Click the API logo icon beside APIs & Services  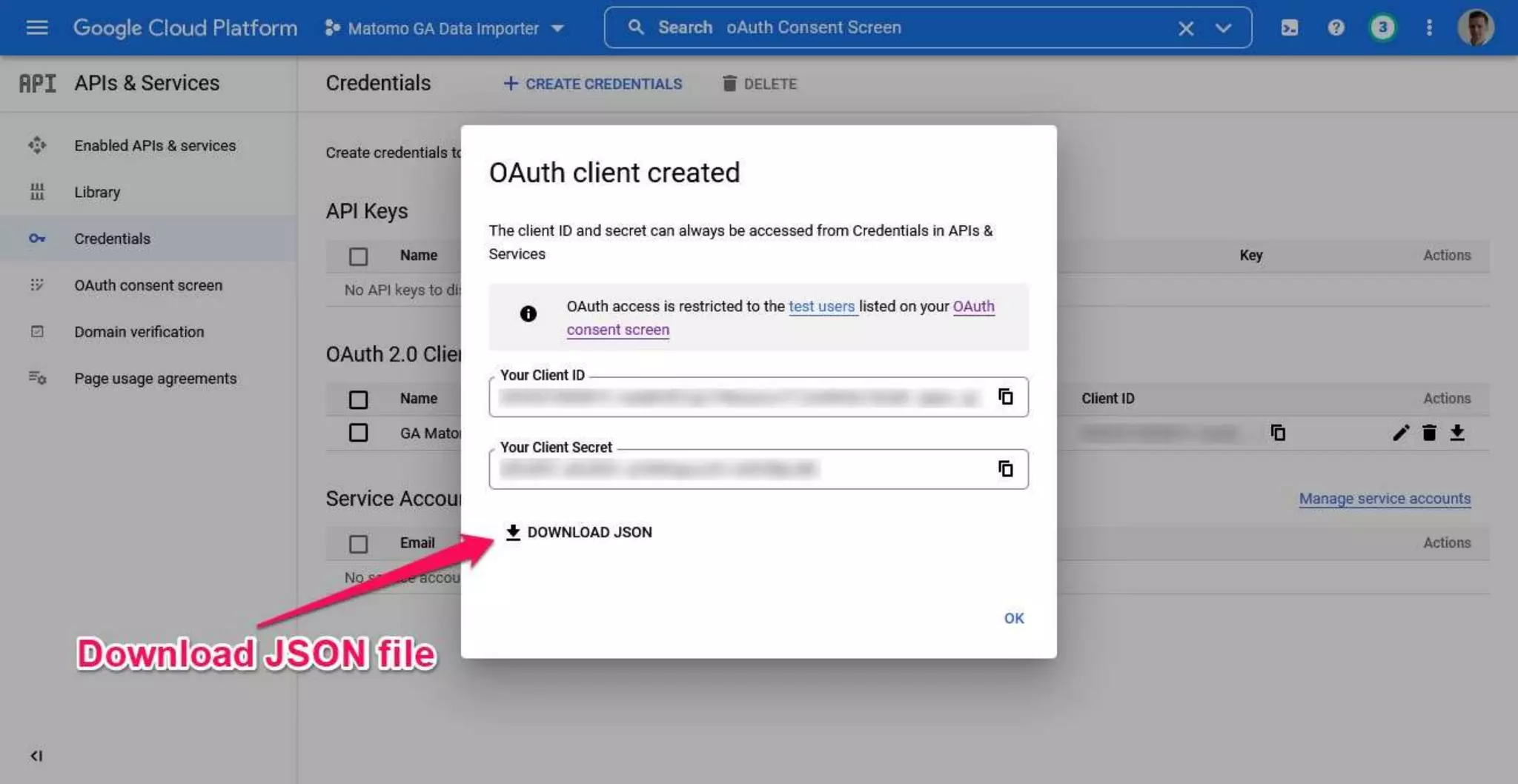37,83
